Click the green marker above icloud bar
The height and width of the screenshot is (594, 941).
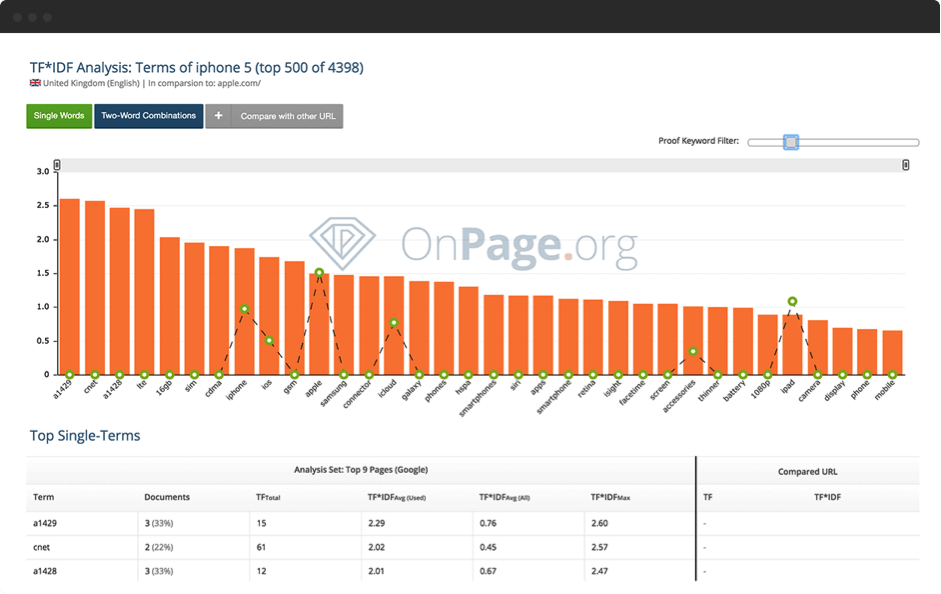pos(394,323)
